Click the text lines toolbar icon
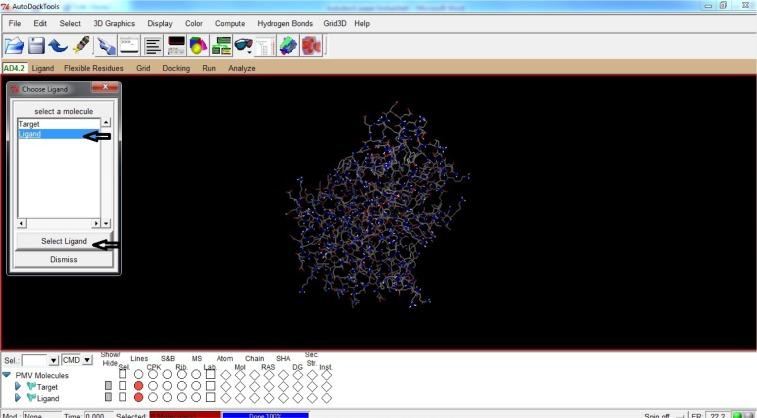757x418 pixels. pyautogui.click(x=153, y=46)
